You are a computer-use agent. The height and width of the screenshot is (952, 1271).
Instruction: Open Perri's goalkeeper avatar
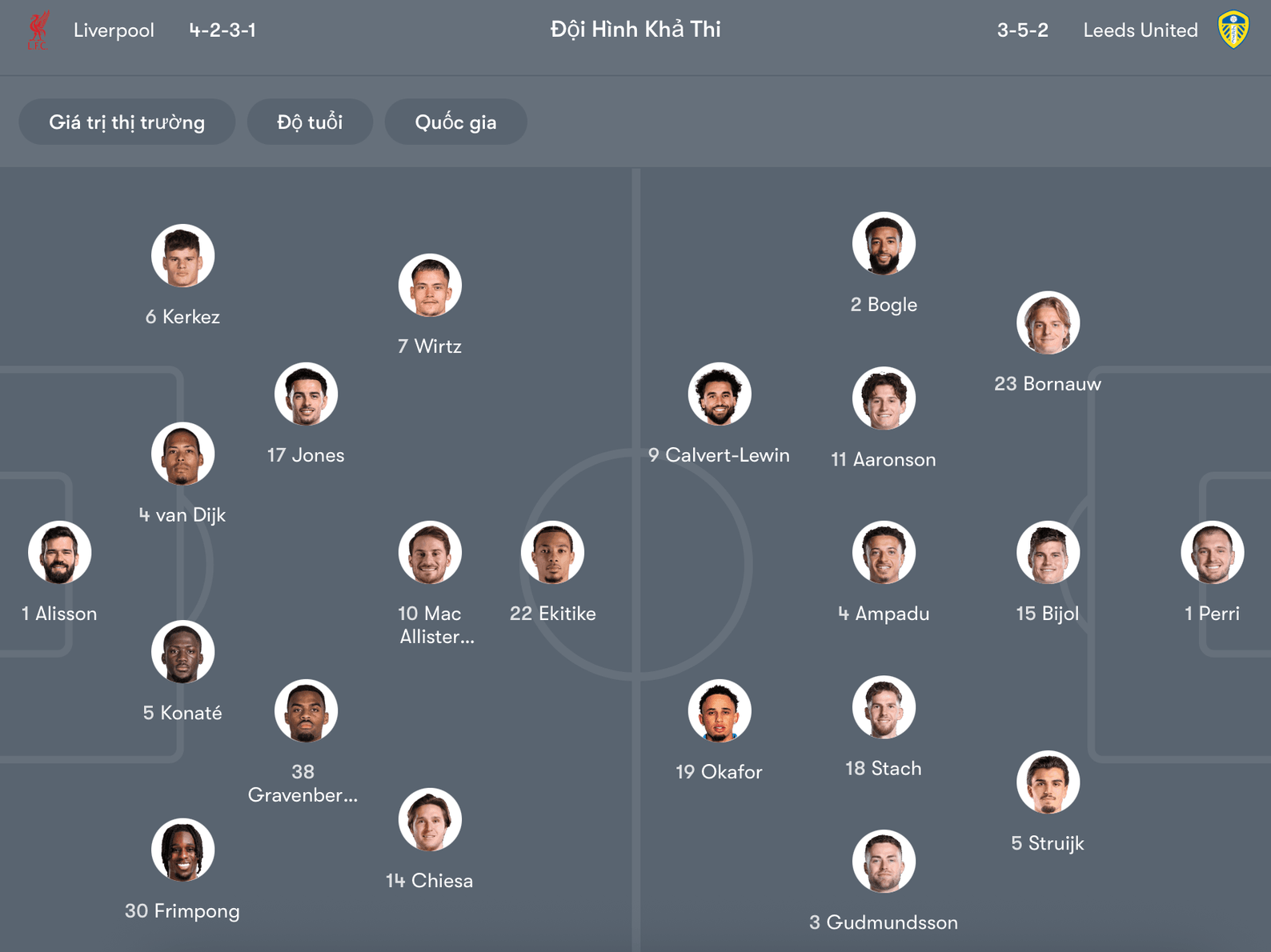[x=1213, y=551]
